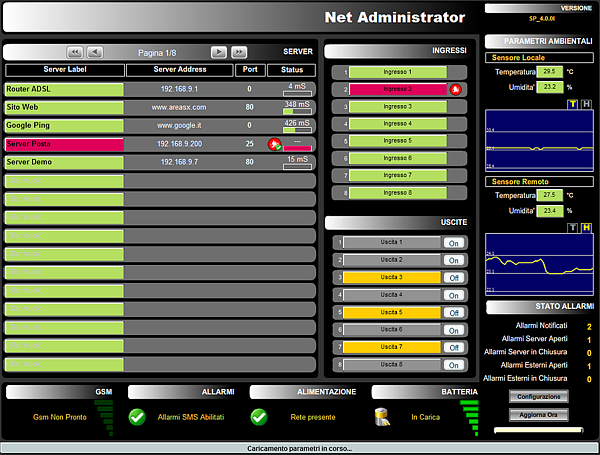Show temperature graph for Sensore Locale
600x455 pixels.
tap(573, 104)
